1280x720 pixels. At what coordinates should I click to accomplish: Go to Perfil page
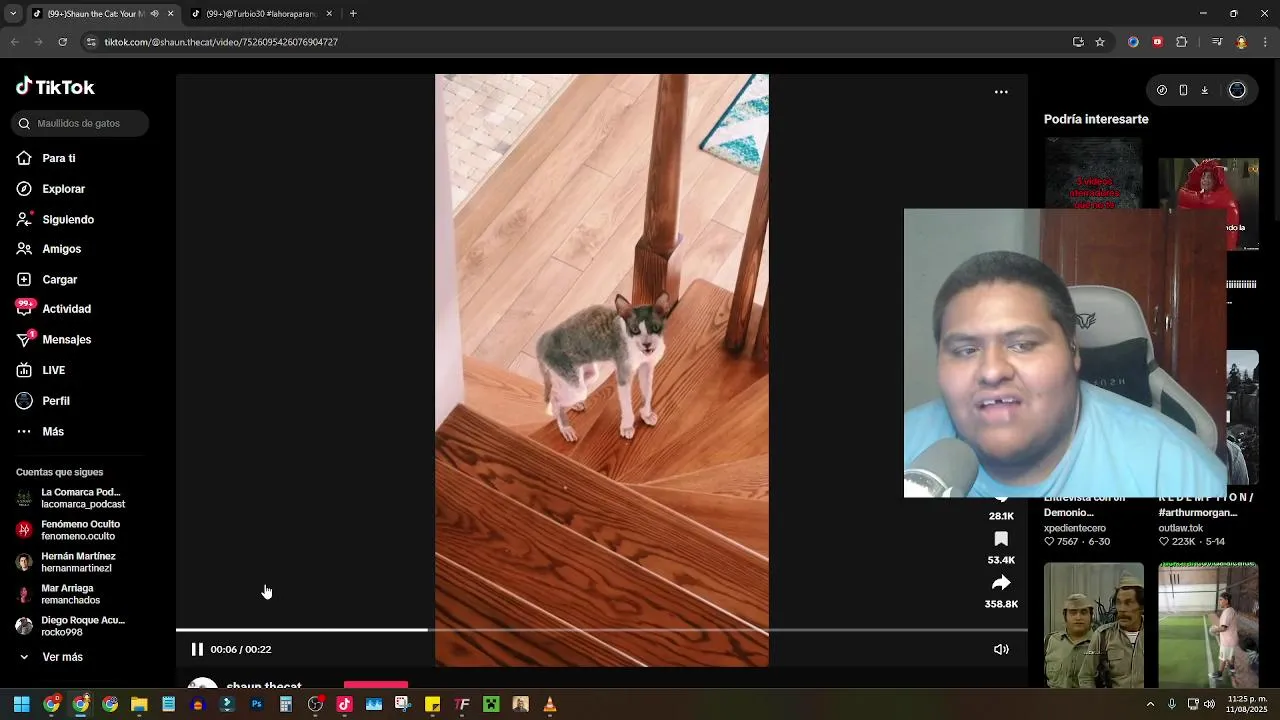pyautogui.click(x=43, y=401)
